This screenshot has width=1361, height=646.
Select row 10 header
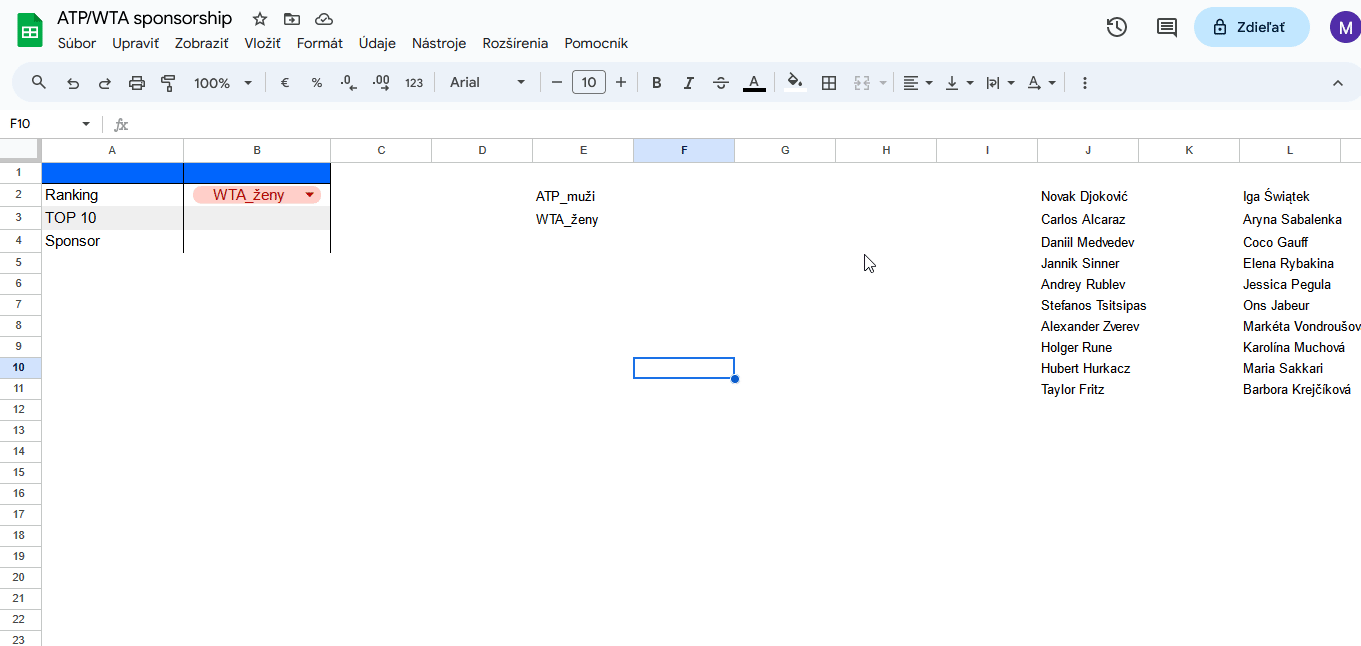click(x=20, y=367)
